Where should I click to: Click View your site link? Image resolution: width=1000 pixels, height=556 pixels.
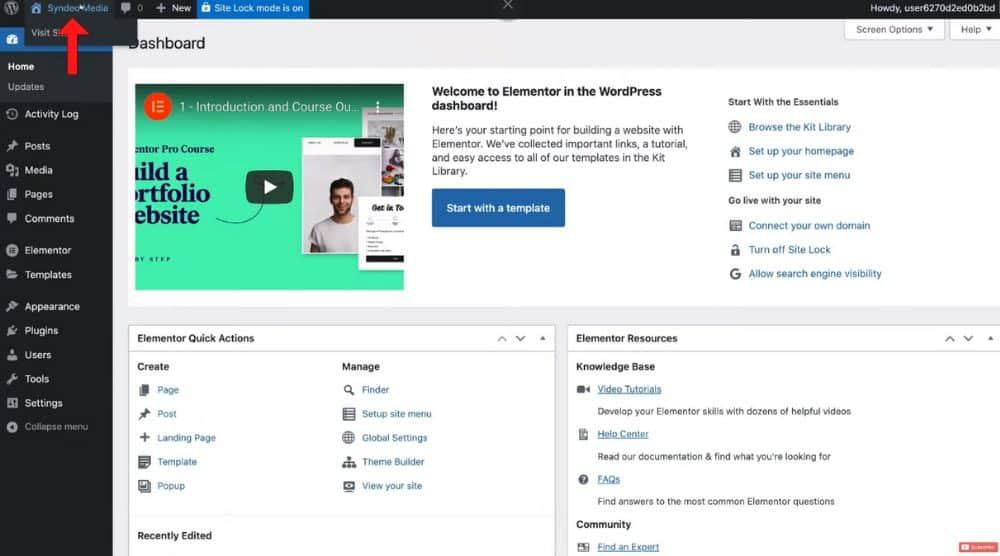pos(392,486)
